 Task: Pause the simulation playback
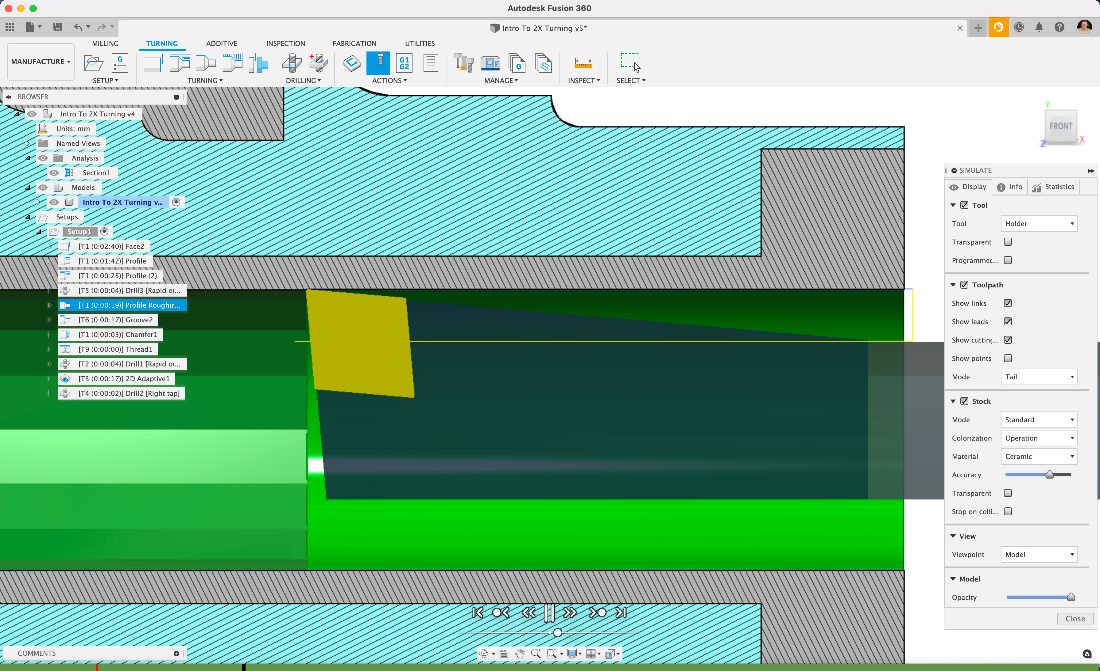click(x=549, y=613)
